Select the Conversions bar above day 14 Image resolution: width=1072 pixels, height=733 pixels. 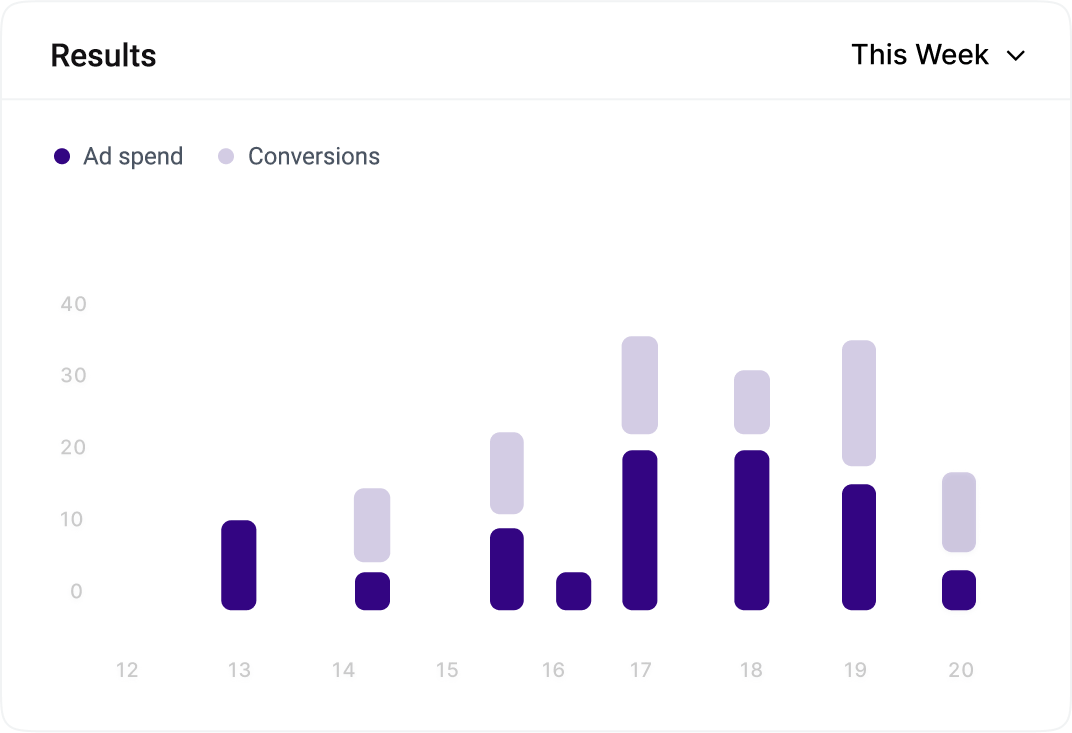click(x=372, y=525)
